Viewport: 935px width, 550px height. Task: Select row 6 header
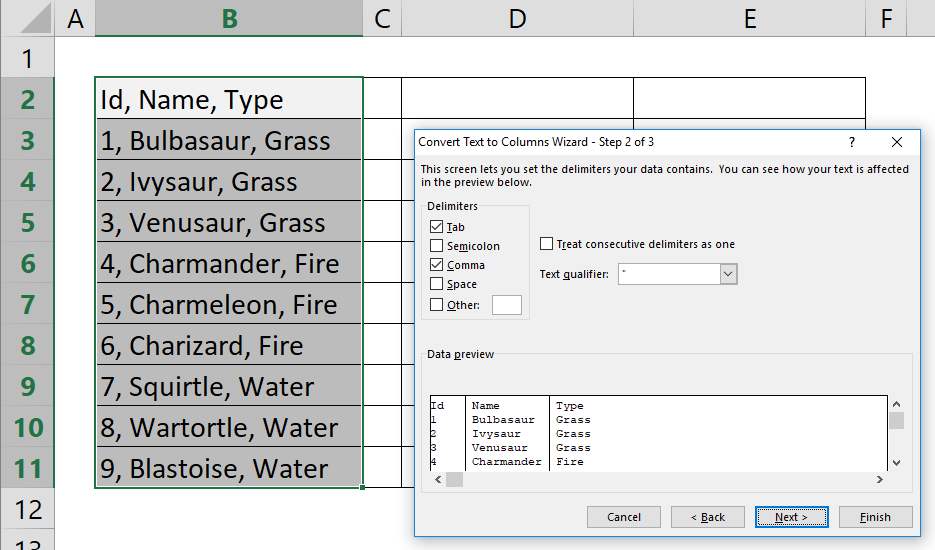27,262
